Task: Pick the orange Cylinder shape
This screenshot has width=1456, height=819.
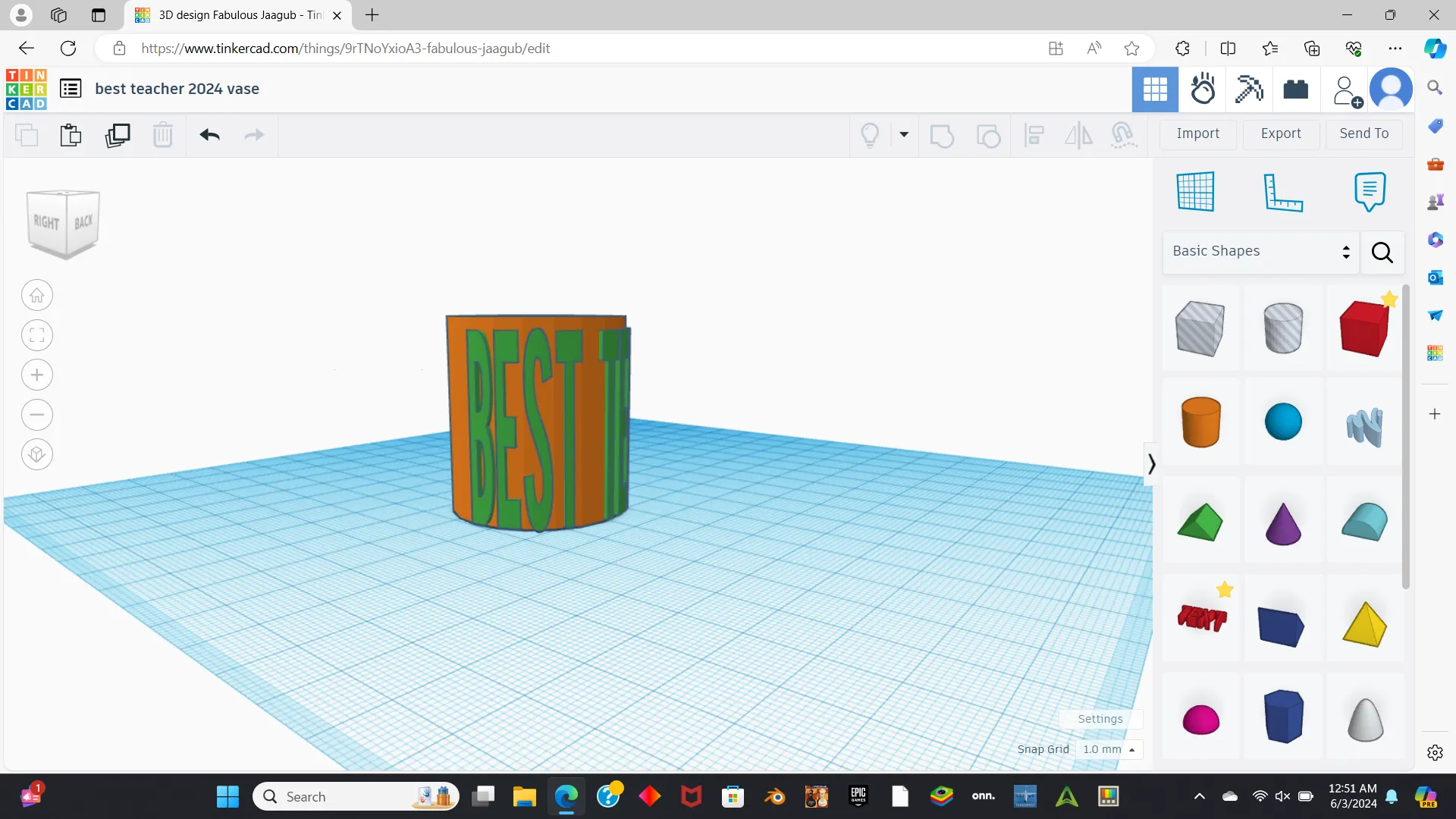Action: (x=1200, y=422)
